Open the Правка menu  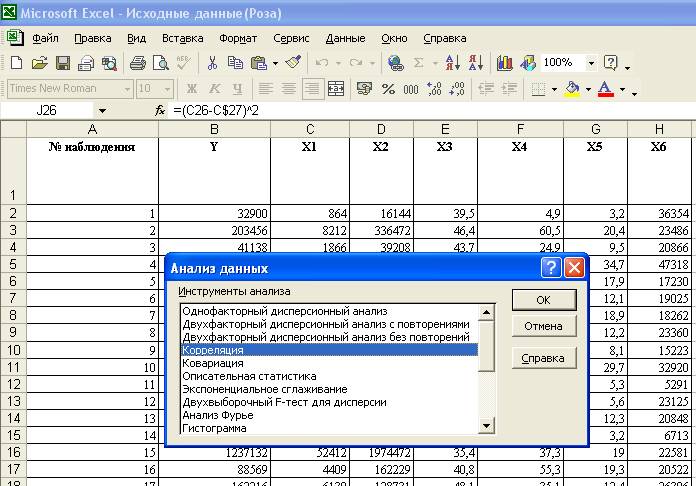[93, 38]
